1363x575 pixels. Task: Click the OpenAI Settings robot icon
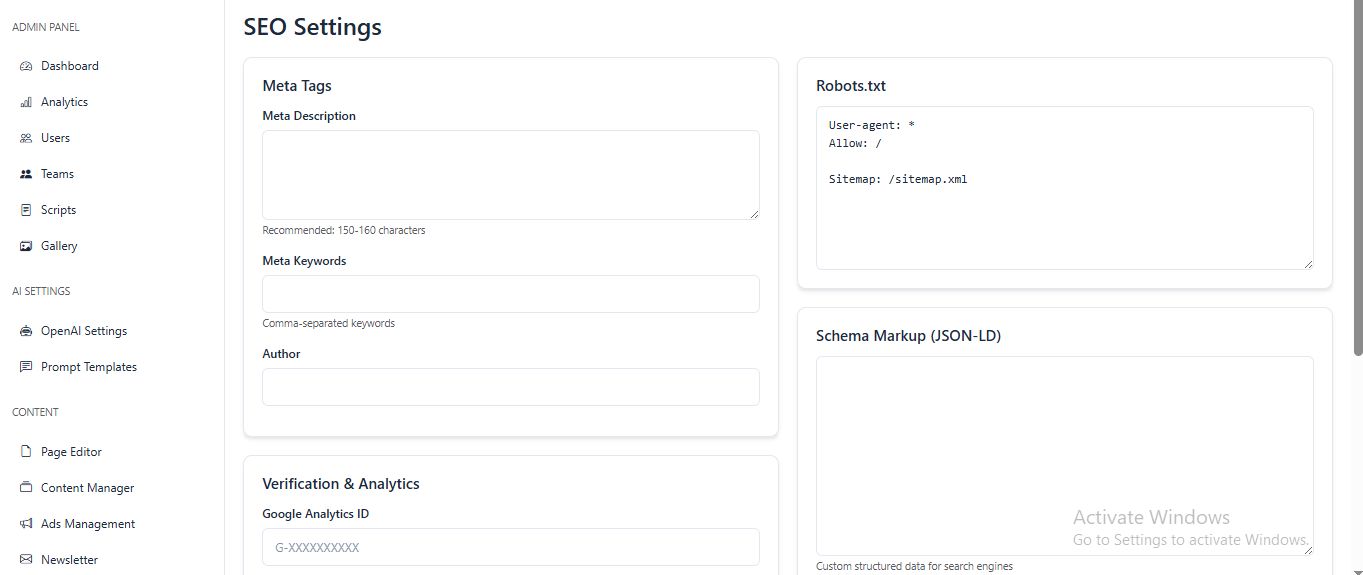point(26,331)
